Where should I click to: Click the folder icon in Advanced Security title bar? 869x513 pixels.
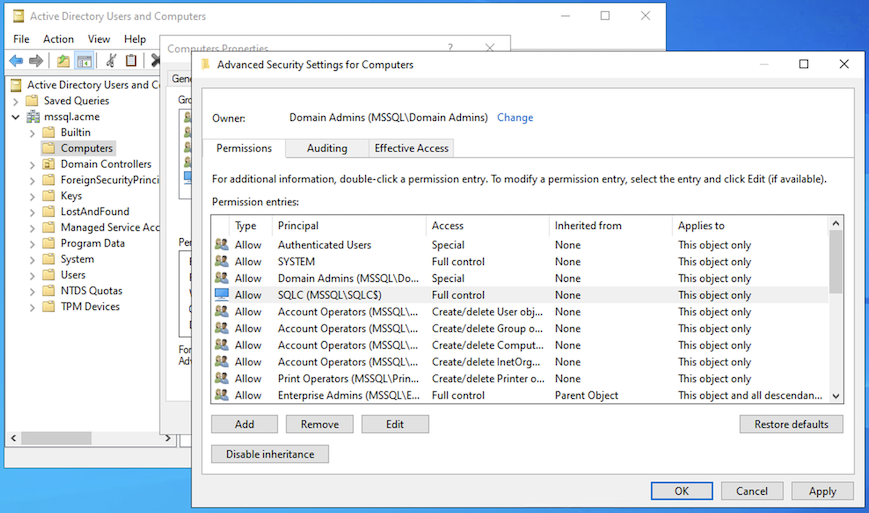point(206,64)
